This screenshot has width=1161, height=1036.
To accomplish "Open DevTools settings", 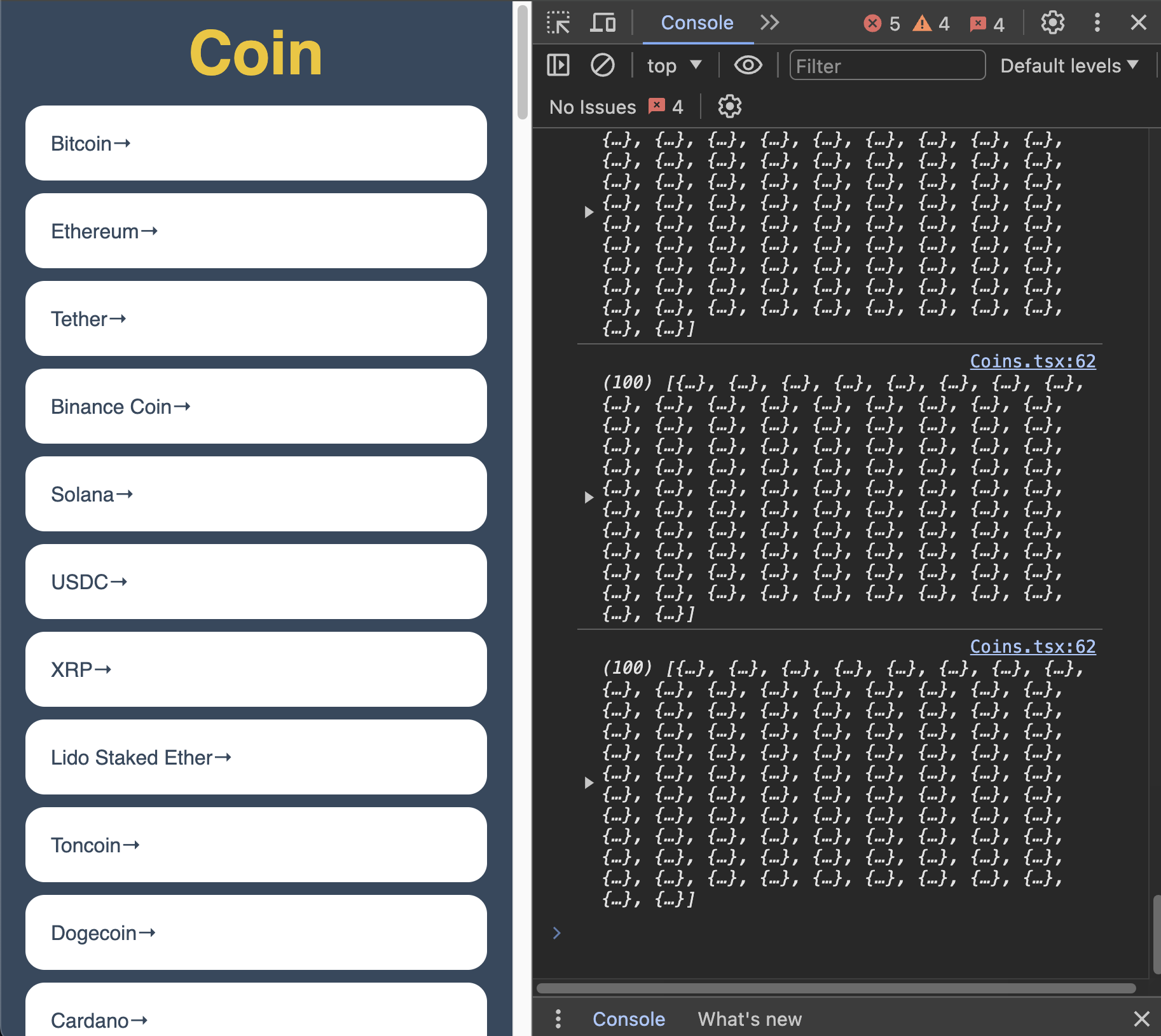I will pos(1052,23).
